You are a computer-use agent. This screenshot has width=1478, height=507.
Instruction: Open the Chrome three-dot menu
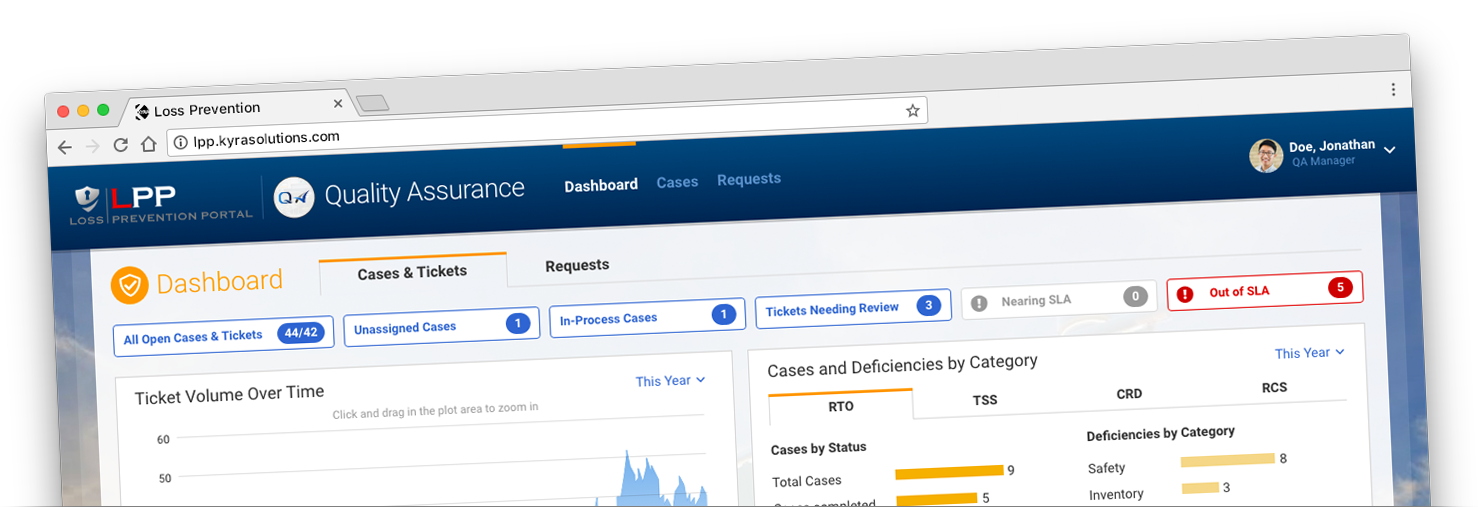(x=1393, y=89)
